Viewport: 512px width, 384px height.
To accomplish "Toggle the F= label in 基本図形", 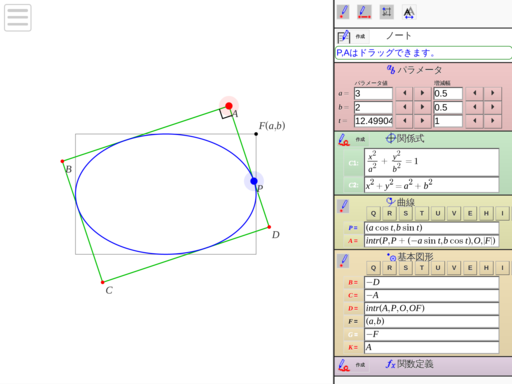I will [x=353, y=321].
